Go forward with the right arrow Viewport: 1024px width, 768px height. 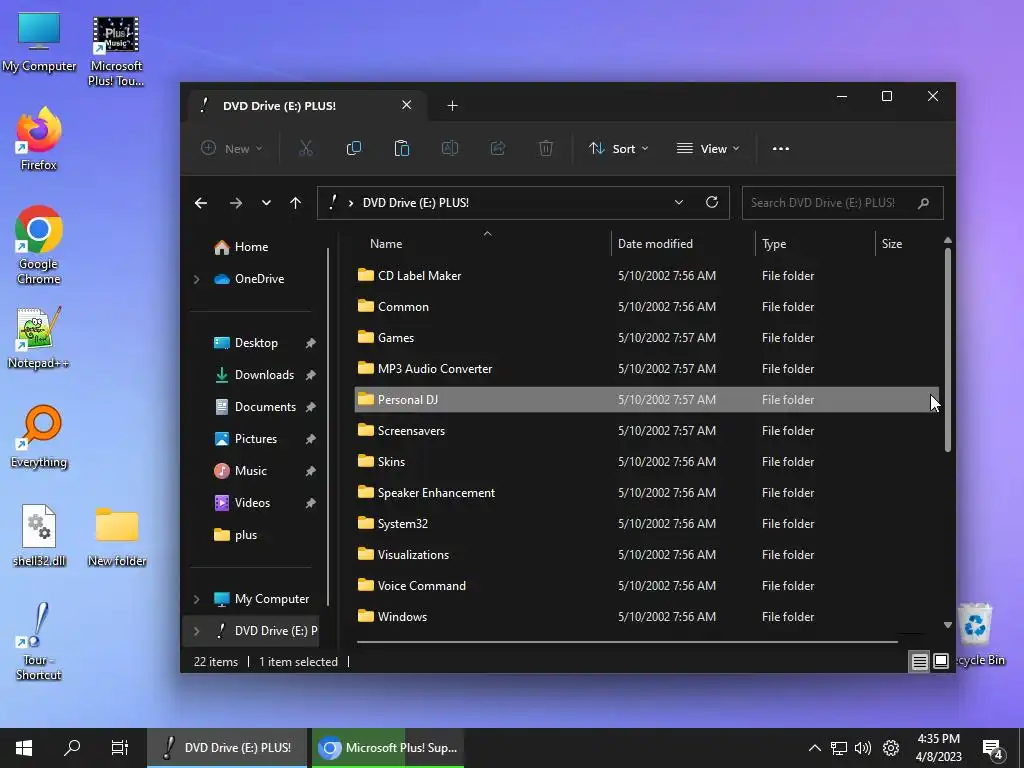[236, 203]
